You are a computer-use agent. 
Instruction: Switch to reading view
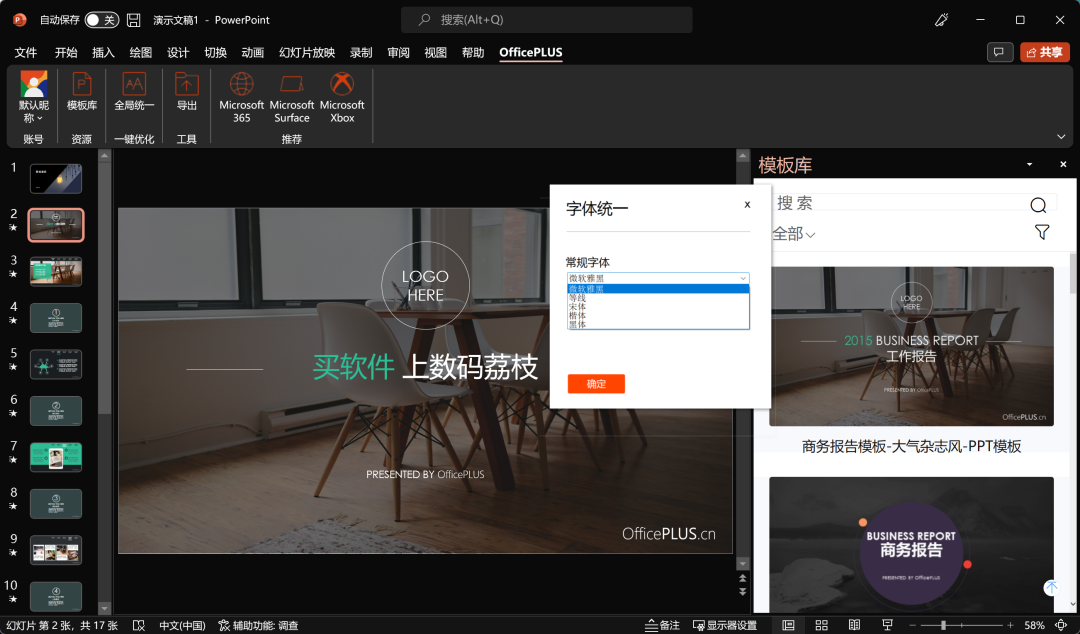coord(854,625)
